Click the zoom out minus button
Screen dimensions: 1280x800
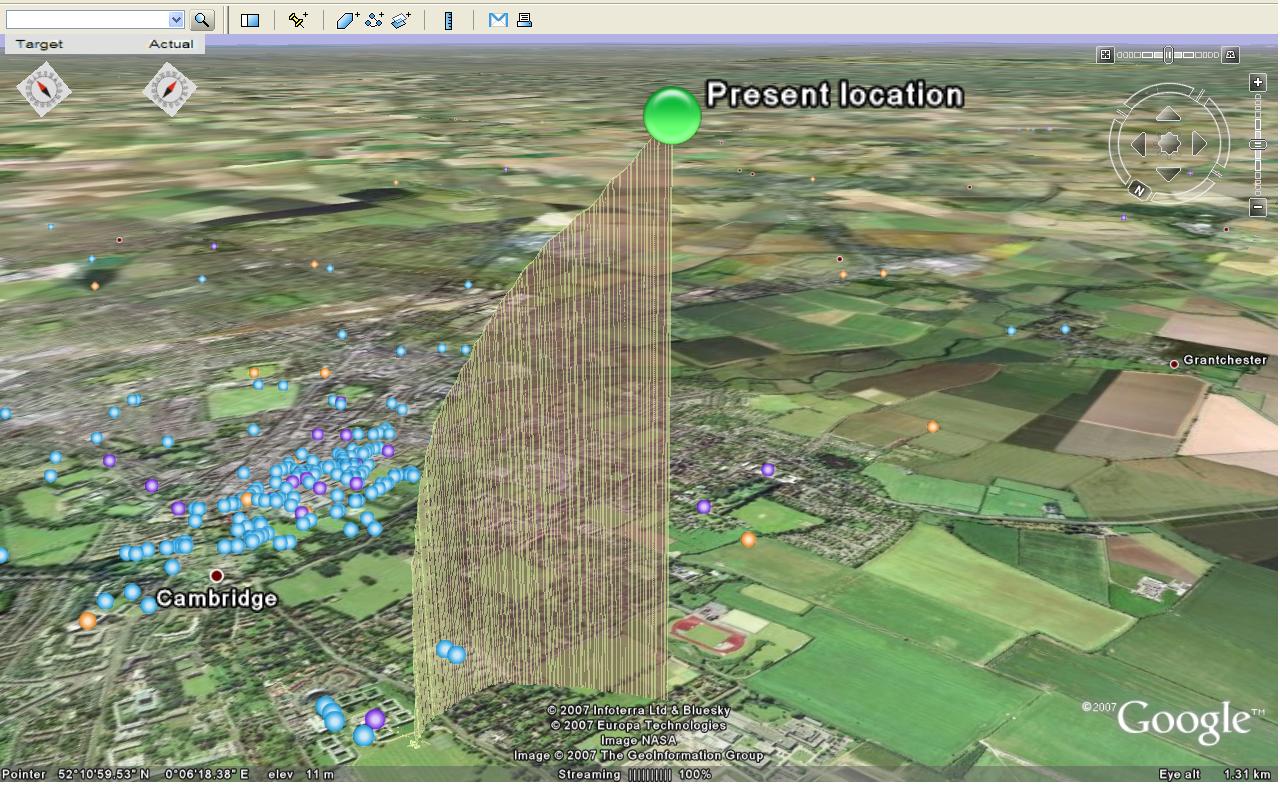coord(1258,208)
